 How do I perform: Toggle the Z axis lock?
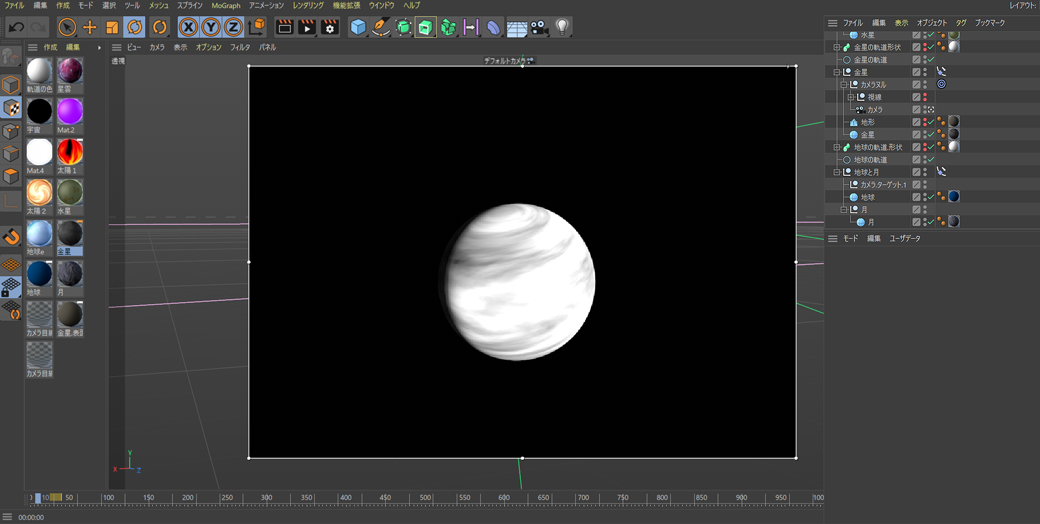233,27
